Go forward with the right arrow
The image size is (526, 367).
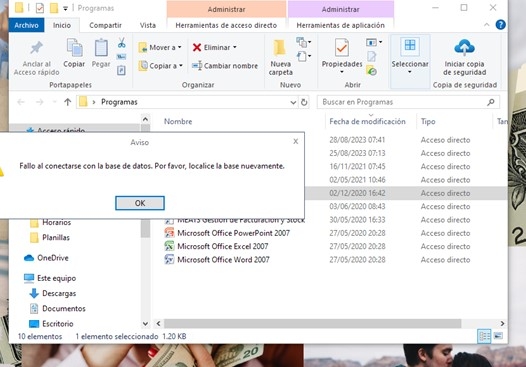pos(40,102)
